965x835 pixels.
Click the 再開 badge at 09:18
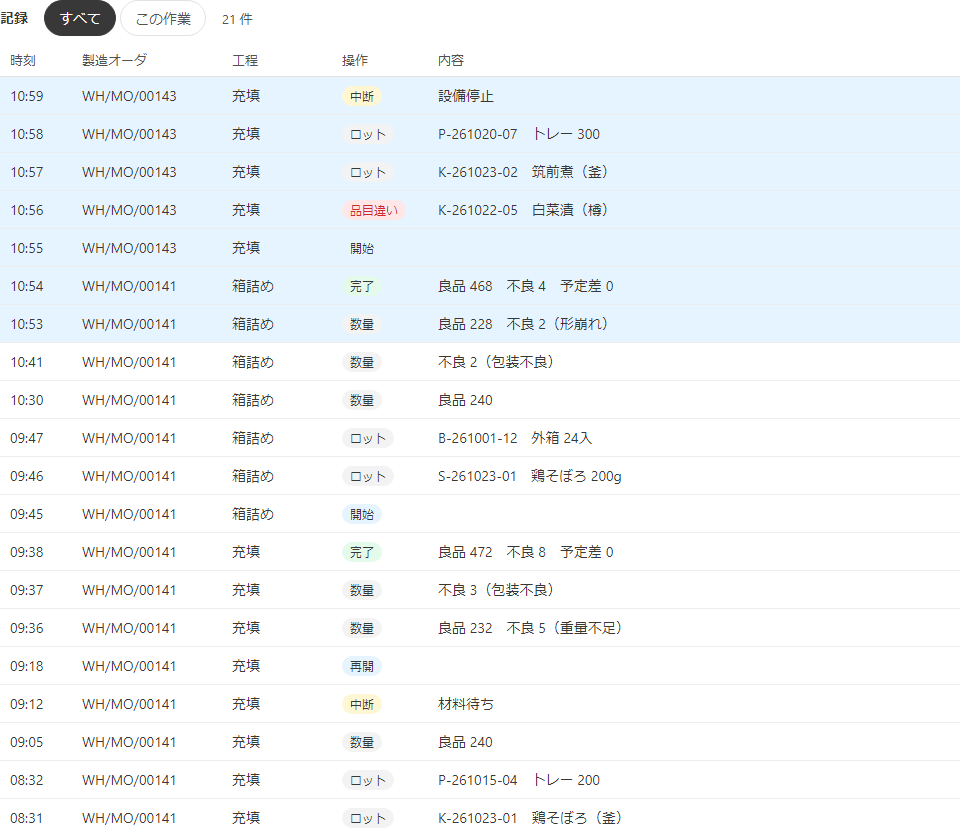coord(362,666)
